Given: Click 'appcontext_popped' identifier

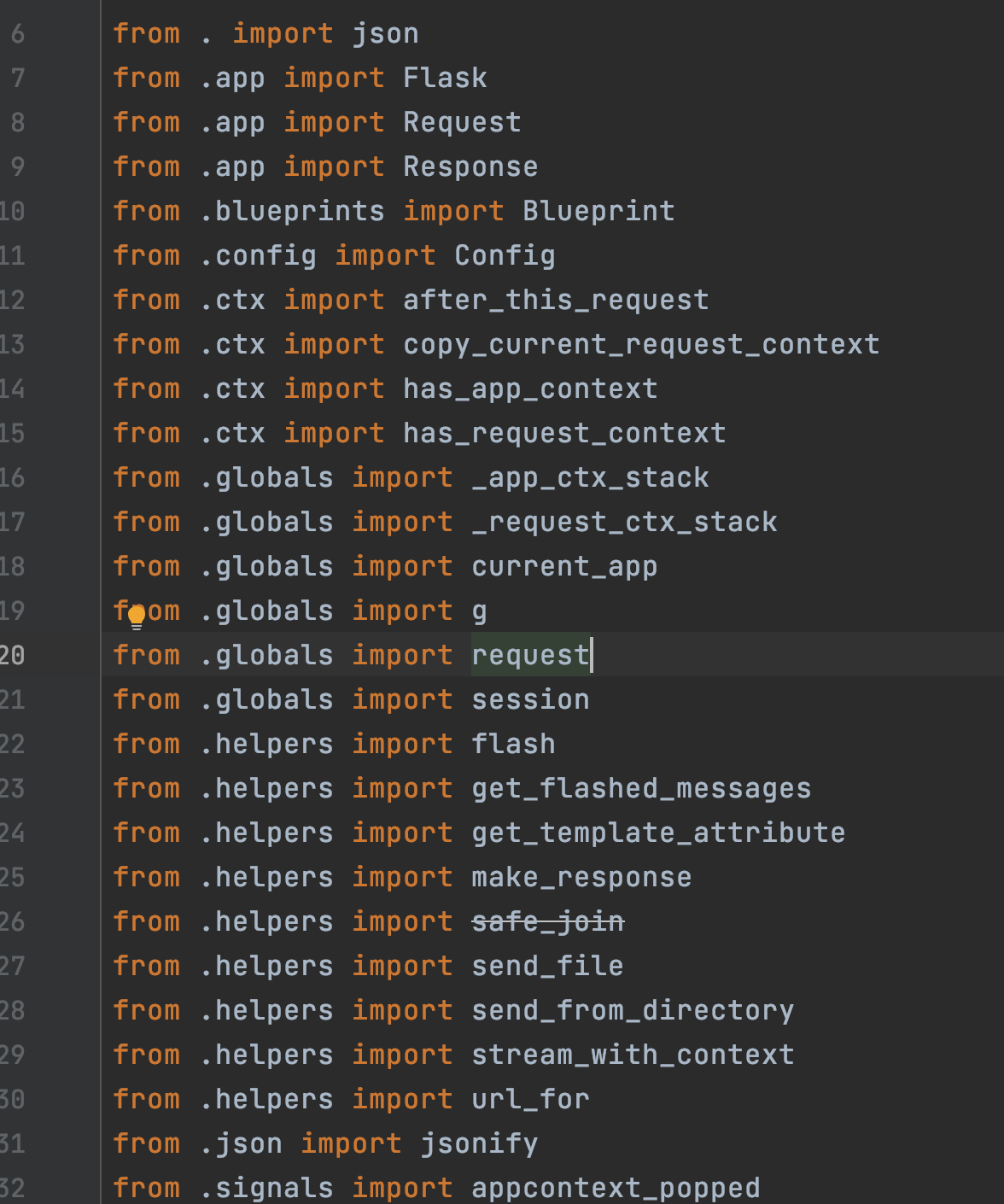Looking at the screenshot, I should pos(616,1188).
